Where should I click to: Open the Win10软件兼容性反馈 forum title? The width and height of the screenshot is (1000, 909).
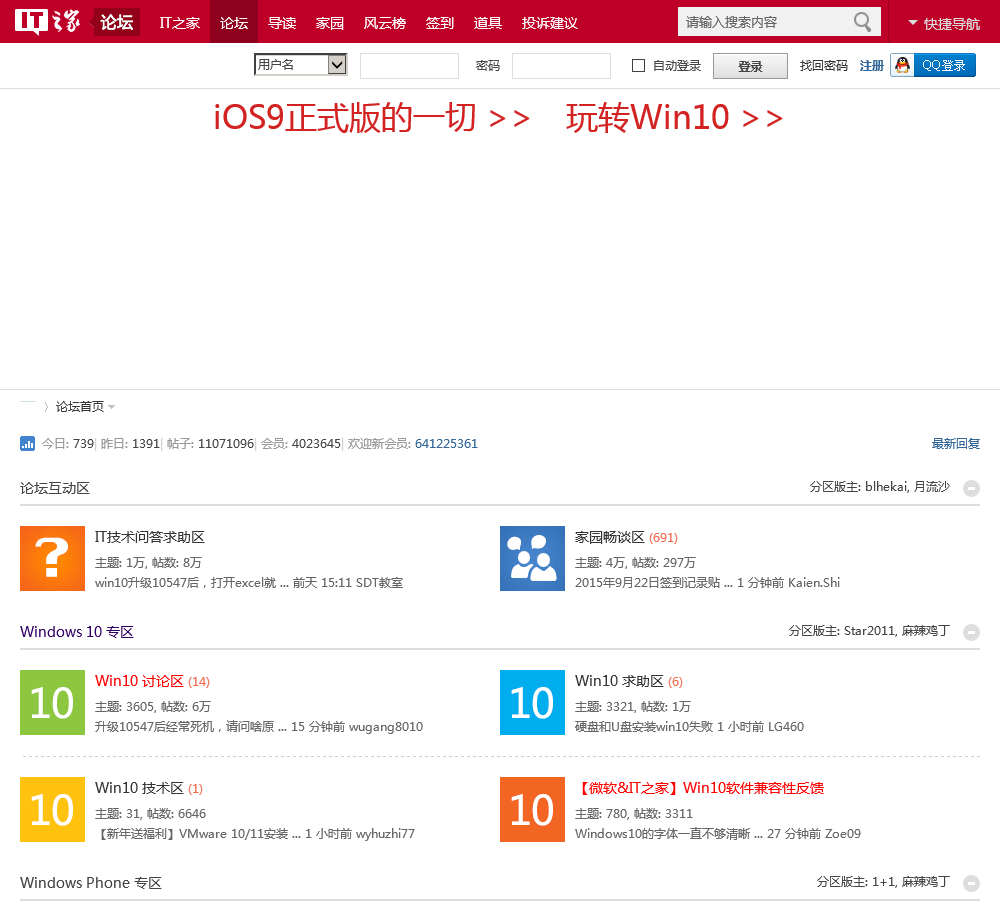[x=700, y=788]
